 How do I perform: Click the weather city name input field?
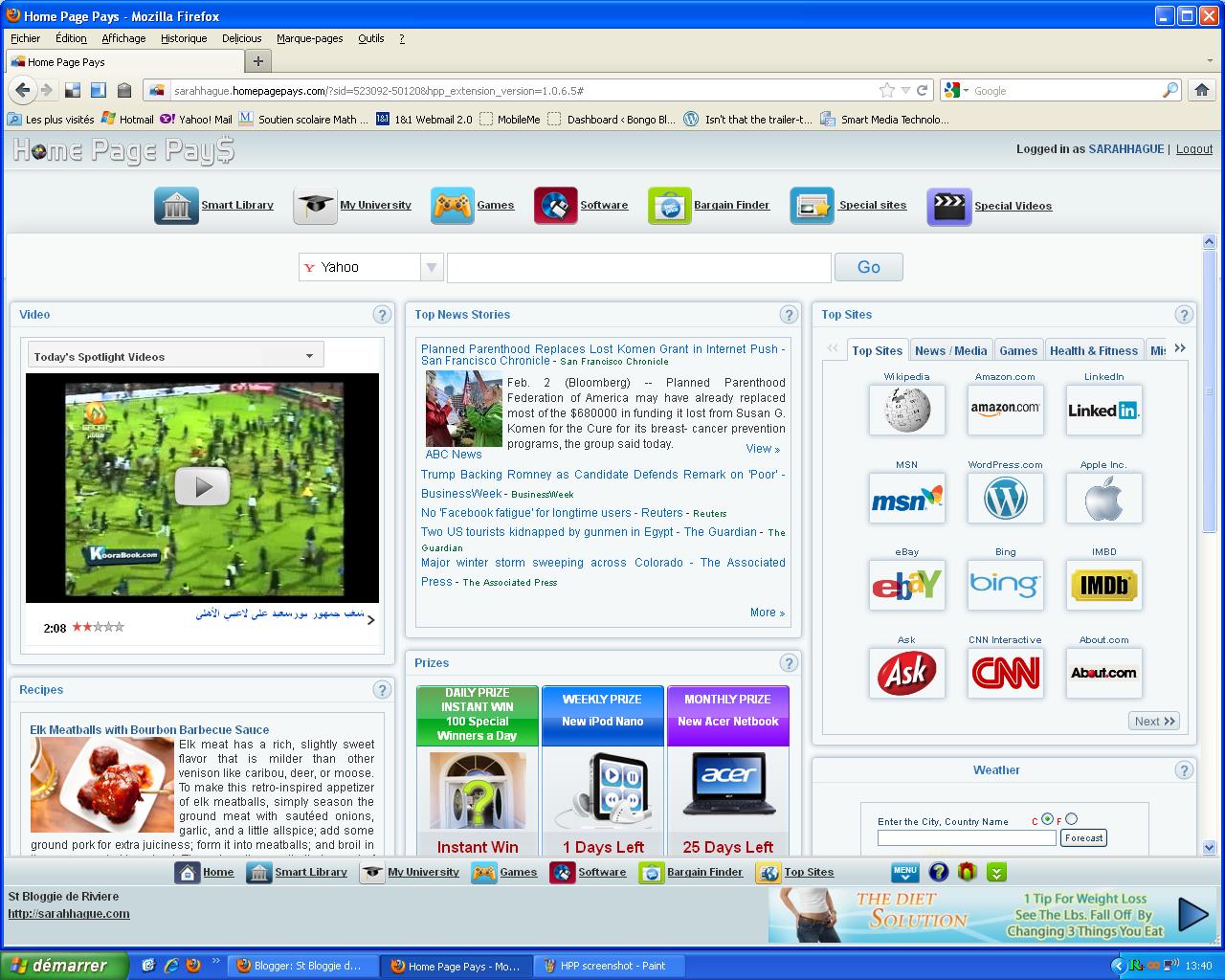point(967,837)
